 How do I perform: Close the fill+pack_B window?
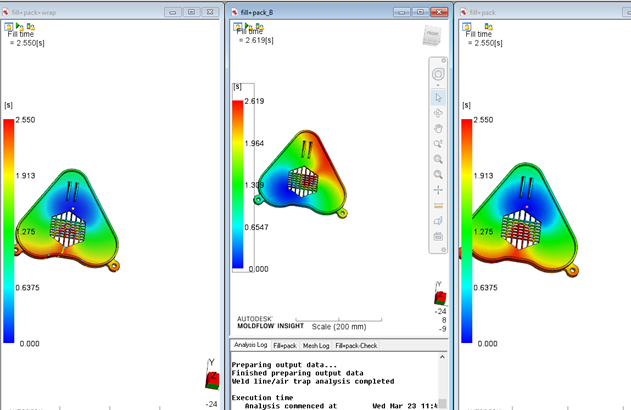click(x=439, y=12)
